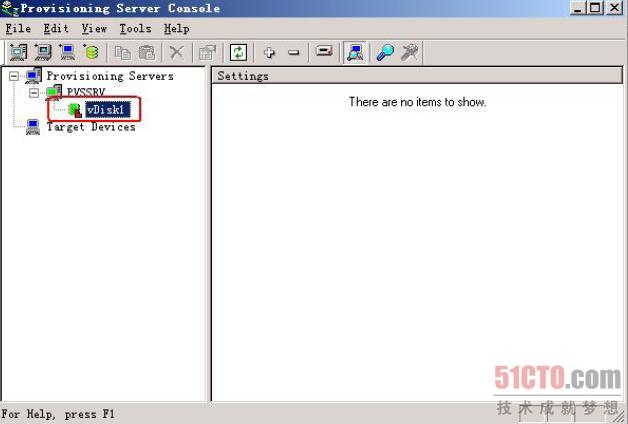This screenshot has height=424, width=628.
Task: Open the Tools menu
Action: (x=135, y=29)
